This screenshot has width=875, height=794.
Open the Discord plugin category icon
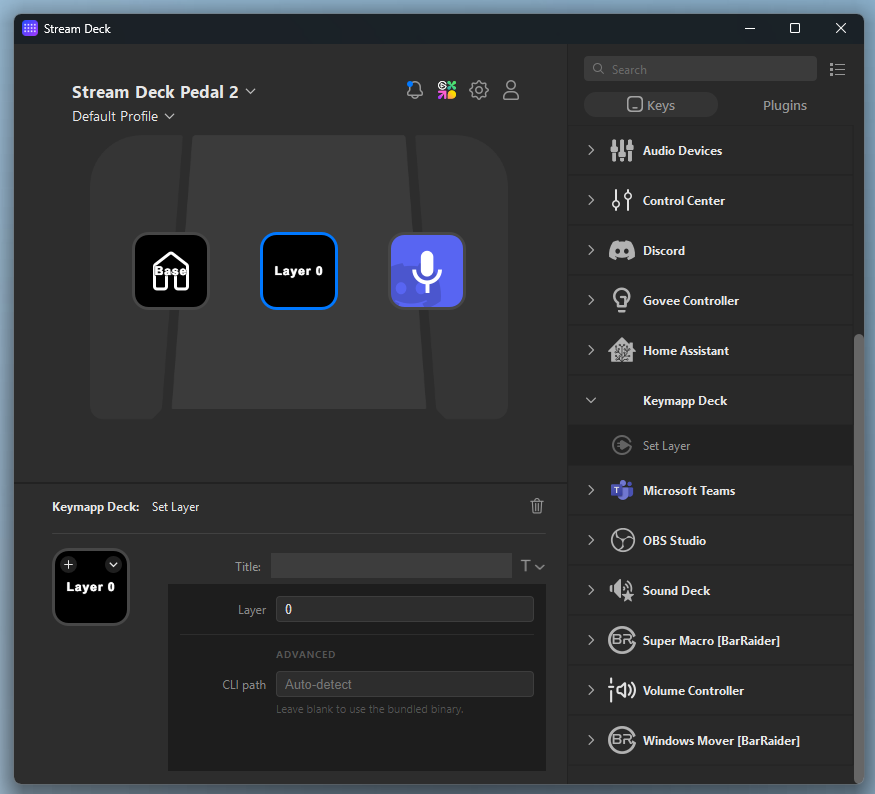pos(621,250)
